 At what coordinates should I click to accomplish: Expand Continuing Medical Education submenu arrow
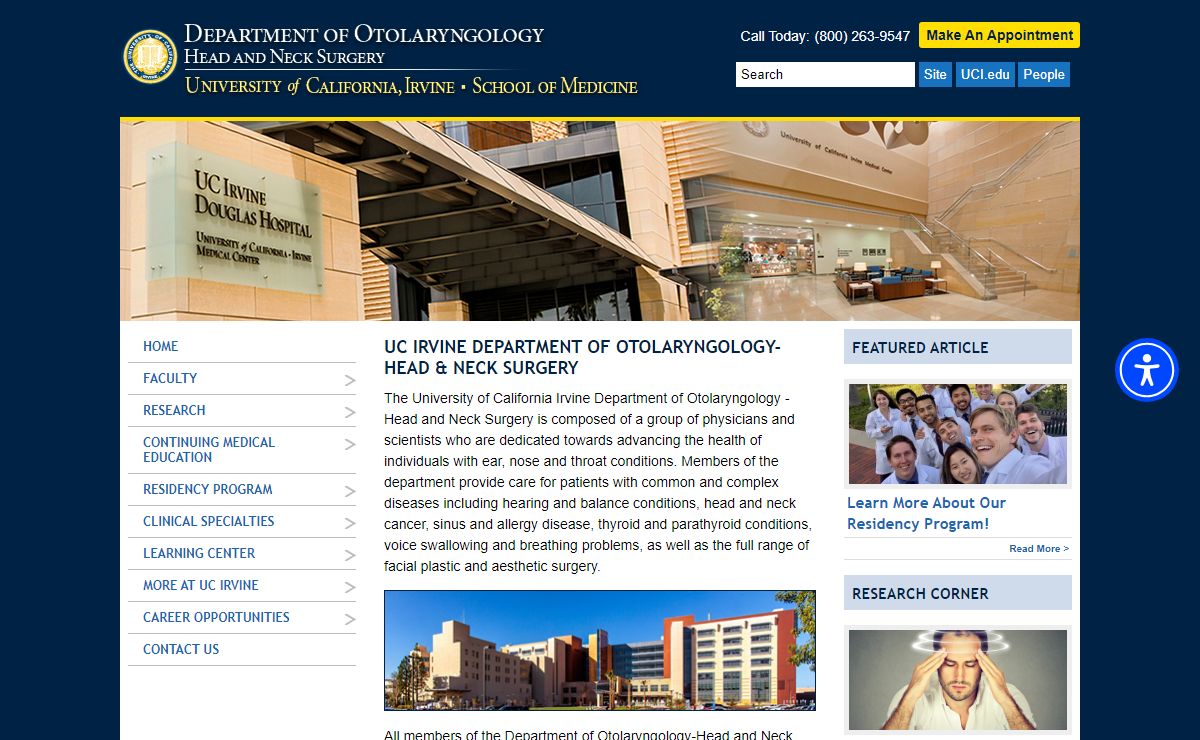click(x=350, y=444)
